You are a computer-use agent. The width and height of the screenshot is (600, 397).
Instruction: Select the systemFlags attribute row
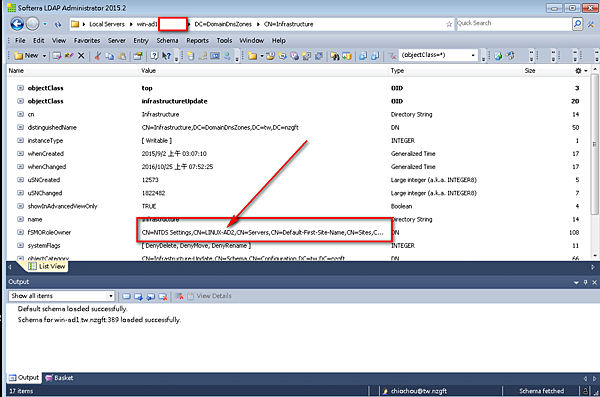tap(298, 245)
